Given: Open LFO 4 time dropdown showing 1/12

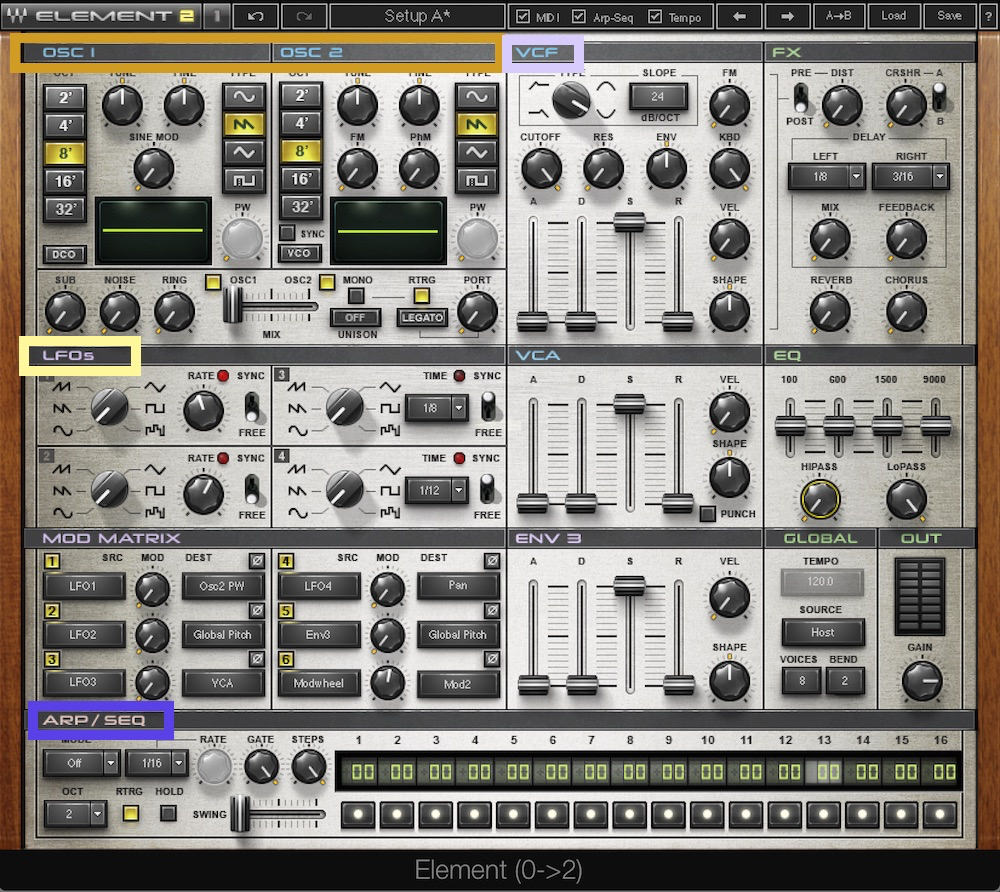Looking at the screenshot, I should 437,490.
